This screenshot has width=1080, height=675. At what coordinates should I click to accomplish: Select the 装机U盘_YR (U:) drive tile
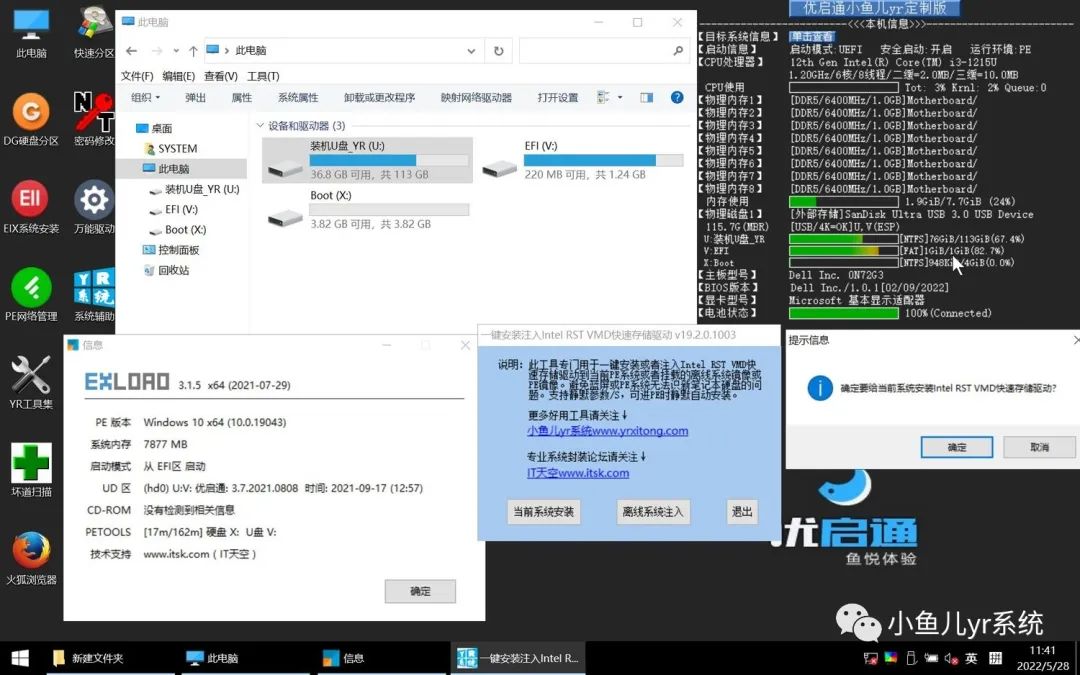[367, 160]
